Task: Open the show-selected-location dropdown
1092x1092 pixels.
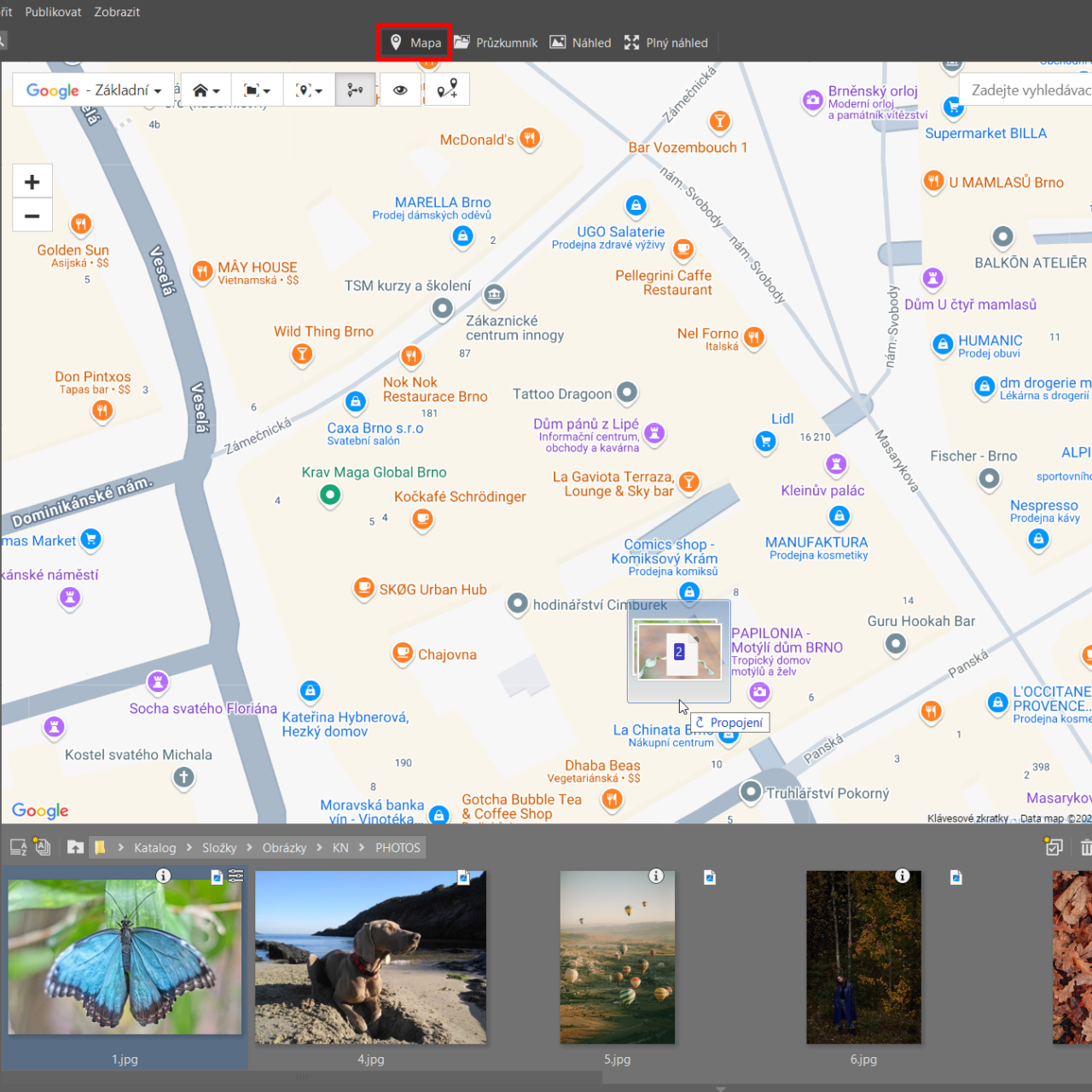Action: tap(309, 90)
